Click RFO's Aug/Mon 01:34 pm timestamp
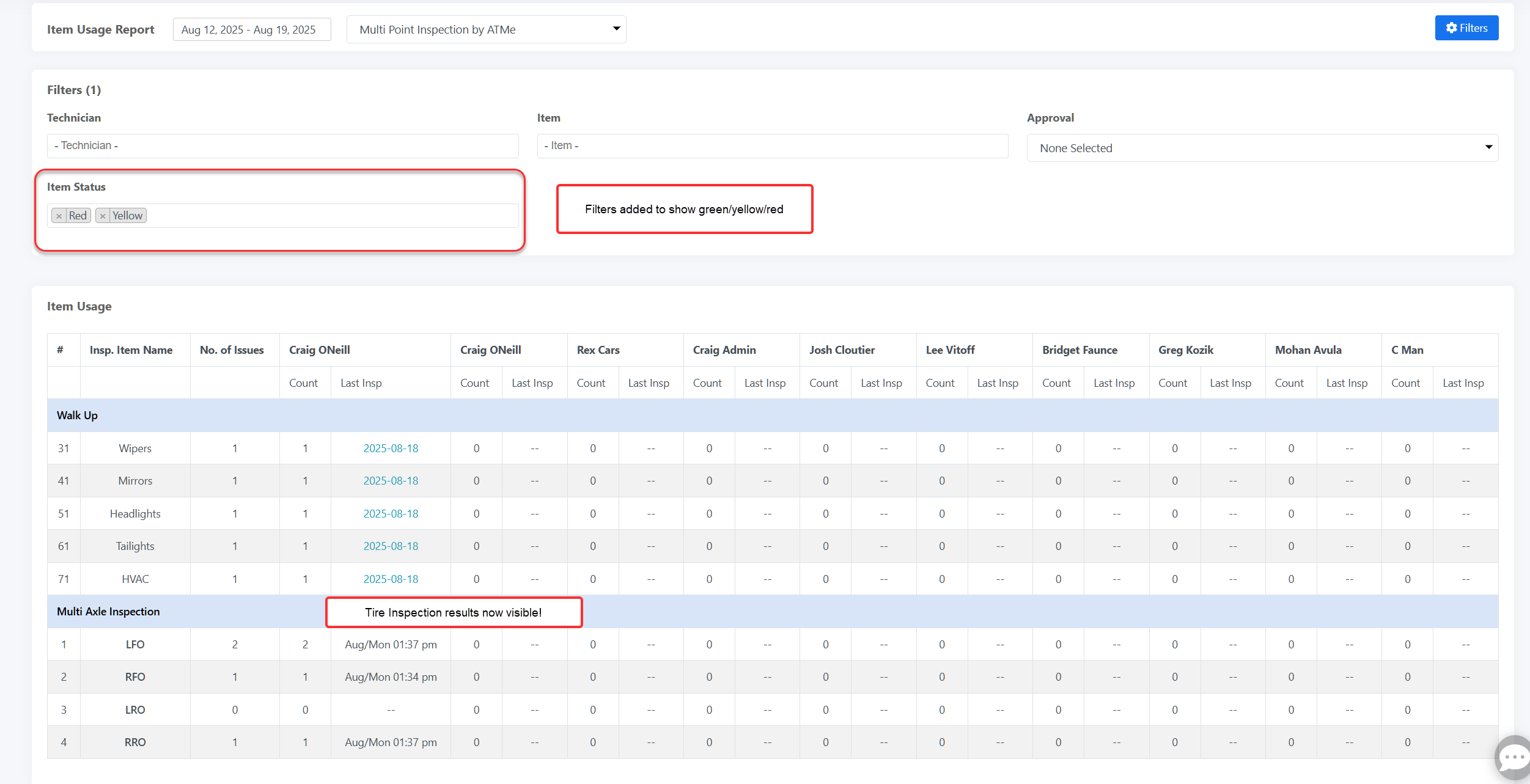Image resolution: width=1530 pixels, height=784 pixels. [x=391, y=676]
